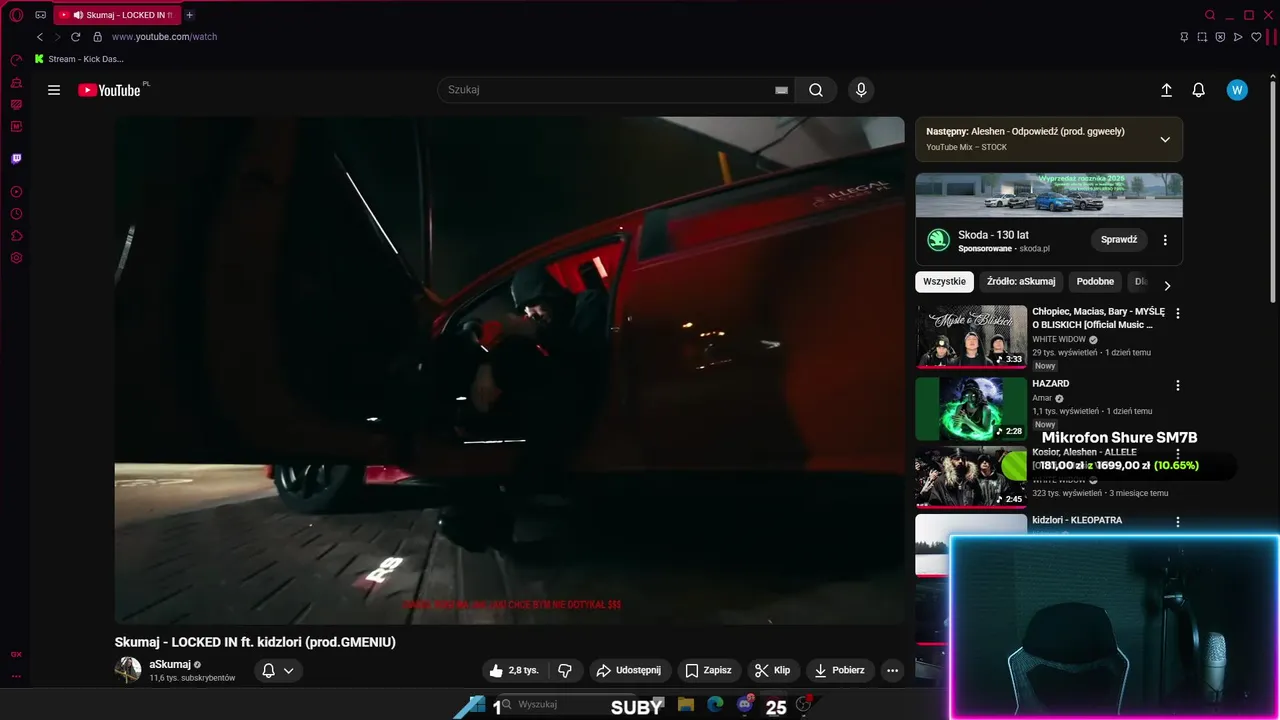Open MYŚLĘ O BLISKICH video thumbnail

pyautogui.click(x=971, y=337)
